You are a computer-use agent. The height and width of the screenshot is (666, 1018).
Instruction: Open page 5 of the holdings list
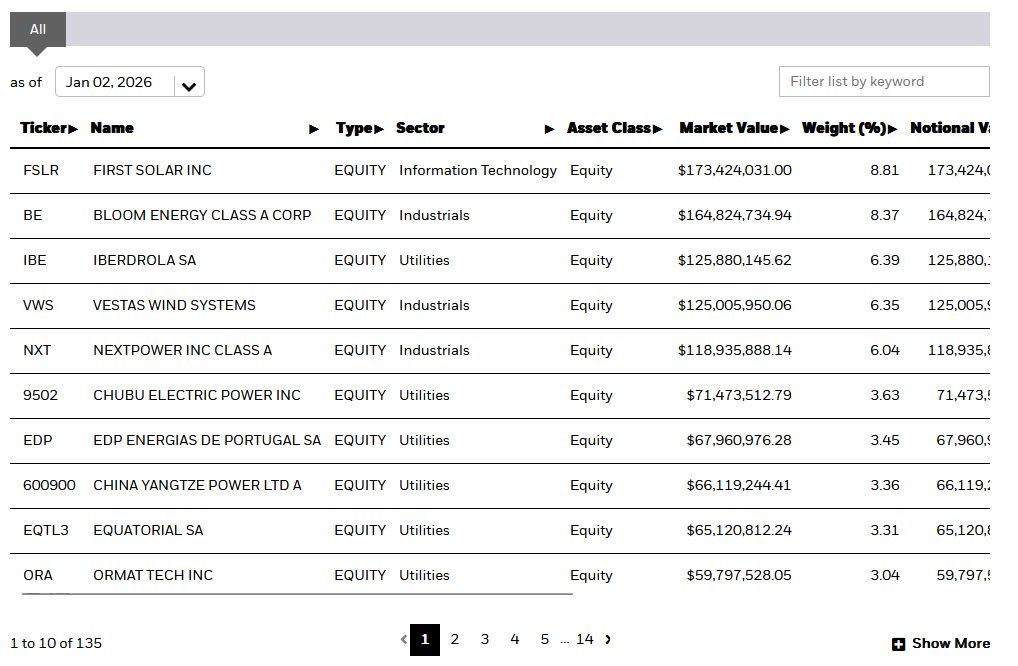click(545, 639)
